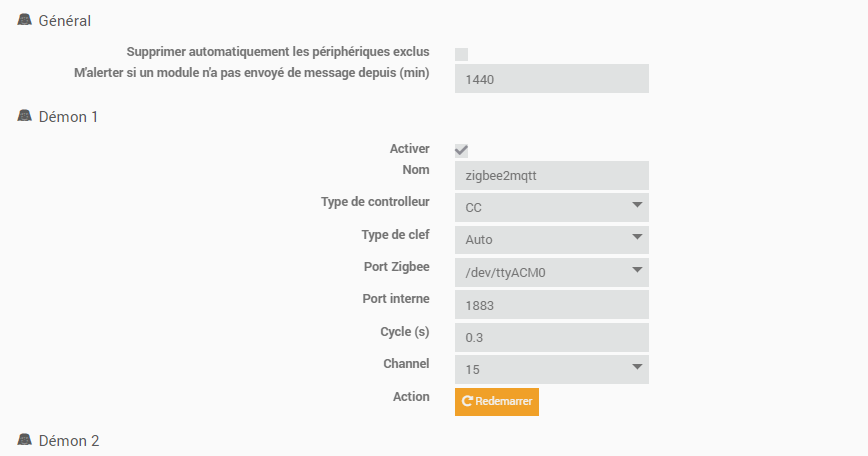Click the Activer label text
This screenshot has height=456, width=868.
409,149
